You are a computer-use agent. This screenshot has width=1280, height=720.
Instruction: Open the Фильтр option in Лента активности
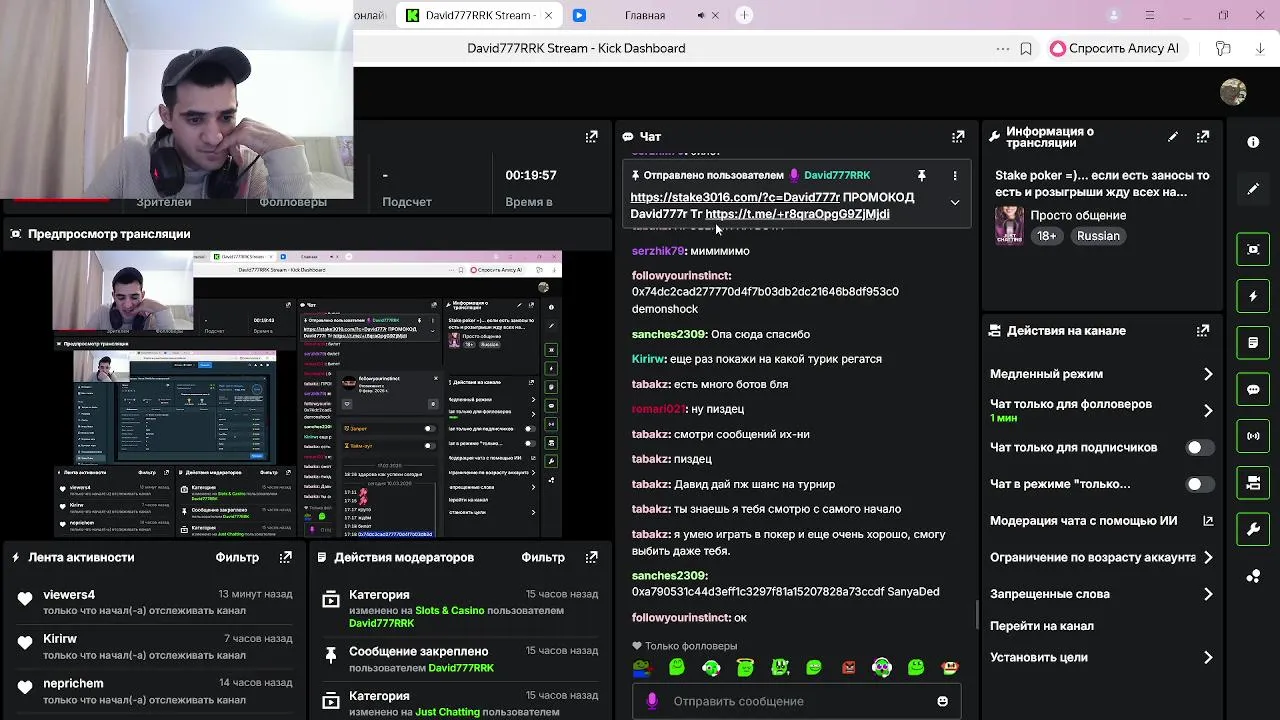click(237, 557)
